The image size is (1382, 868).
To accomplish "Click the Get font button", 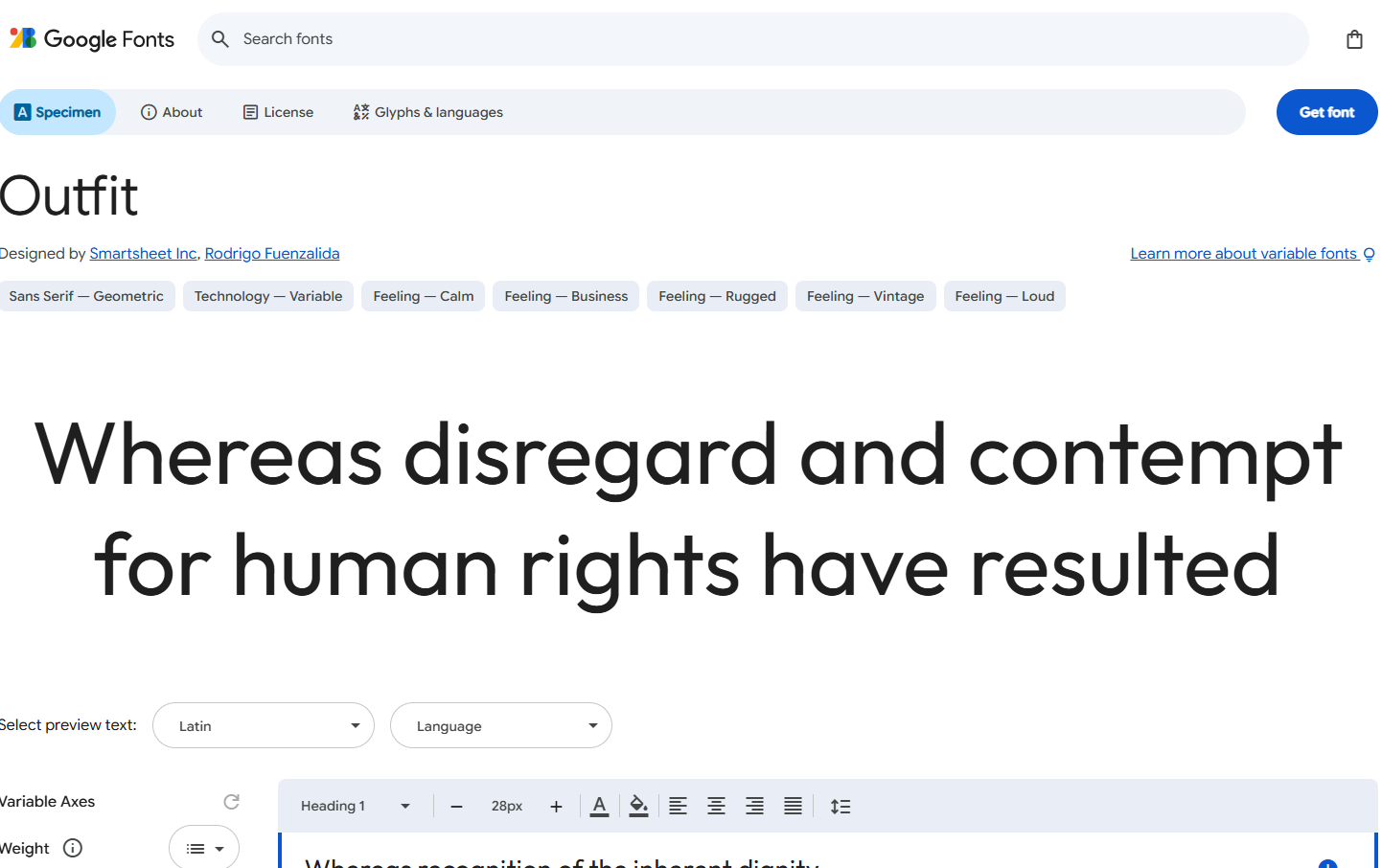I will 1327,112.
